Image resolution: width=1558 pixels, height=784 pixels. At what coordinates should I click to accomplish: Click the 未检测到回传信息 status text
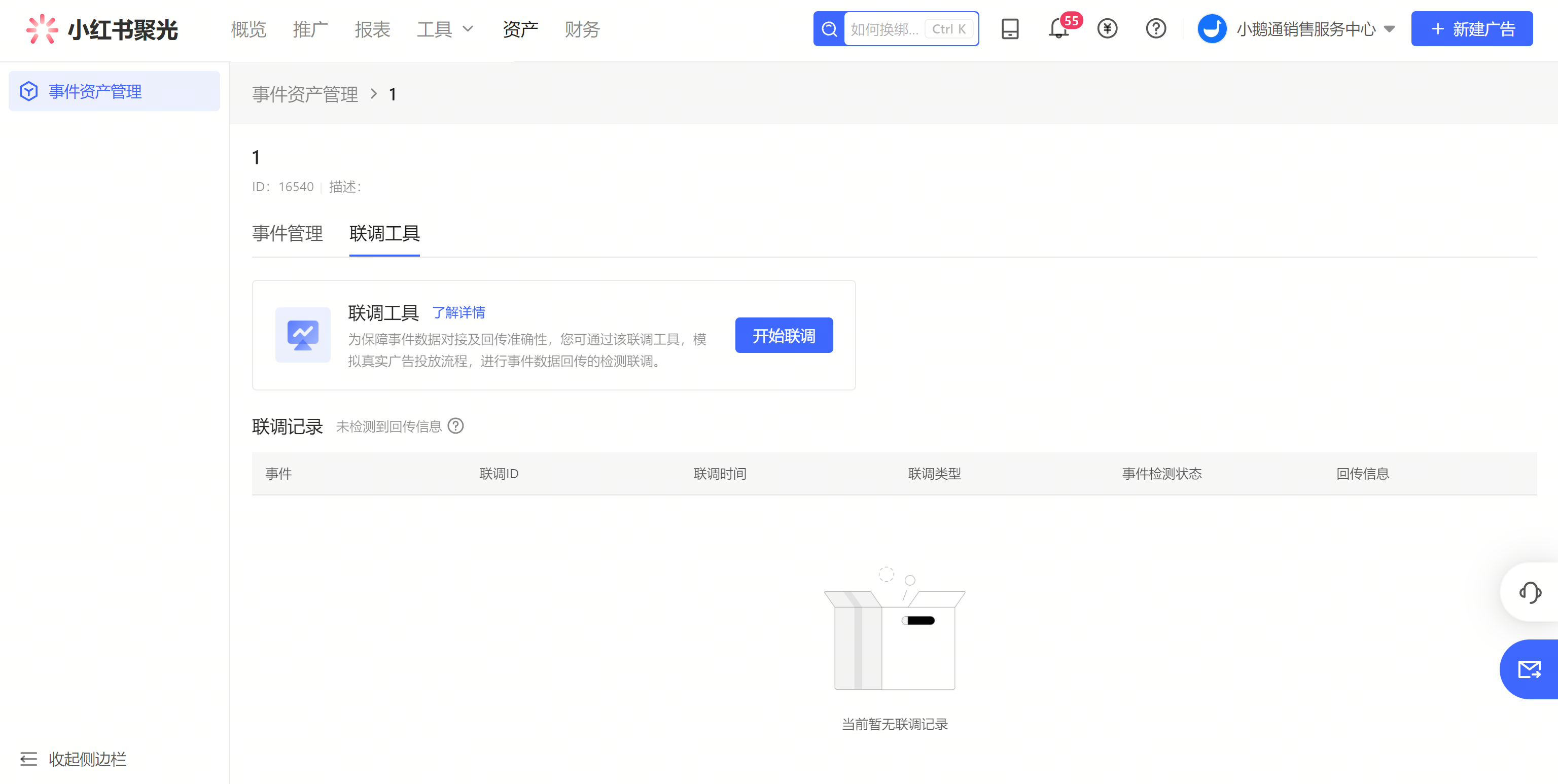389,426
